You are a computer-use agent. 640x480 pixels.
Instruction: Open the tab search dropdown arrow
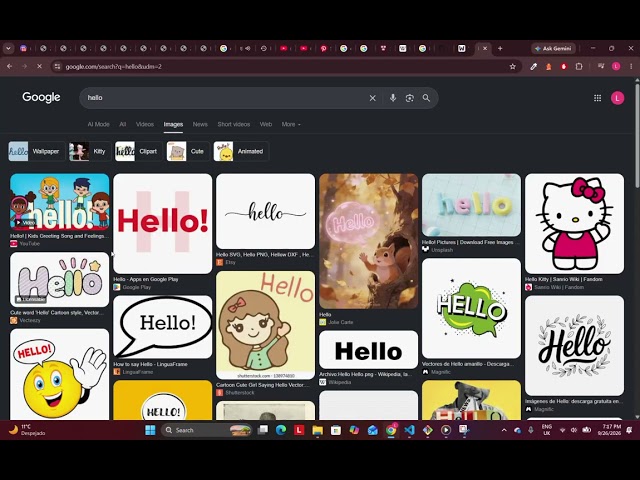(x=8, y=49)
